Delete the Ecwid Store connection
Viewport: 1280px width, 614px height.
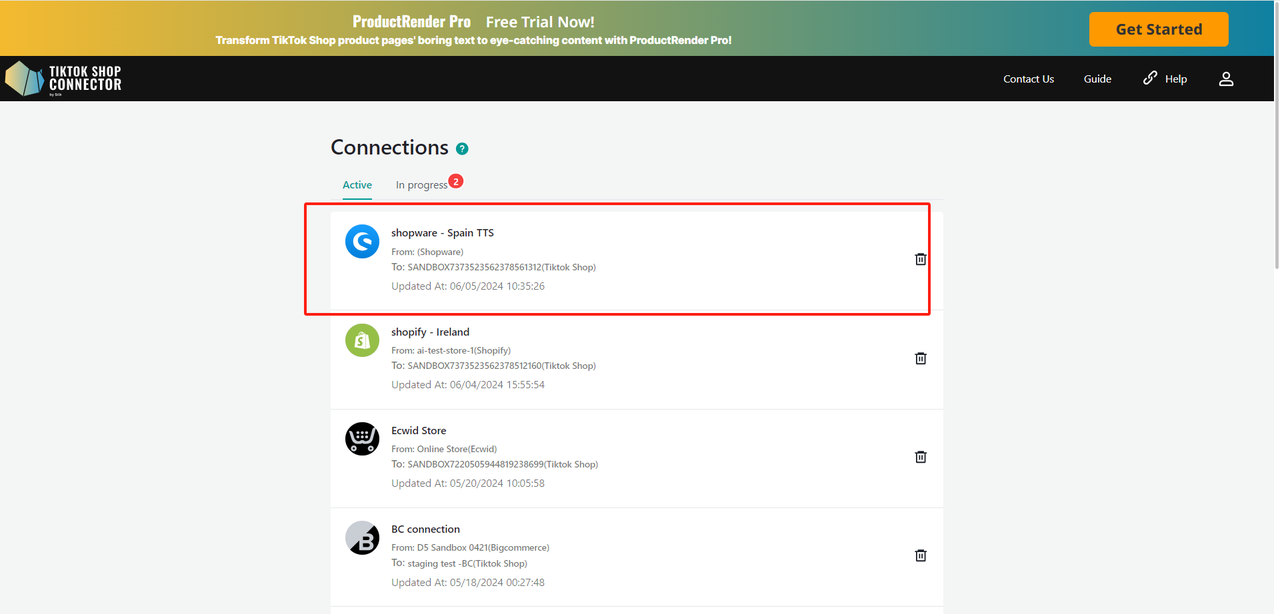(x=921, y=457)
